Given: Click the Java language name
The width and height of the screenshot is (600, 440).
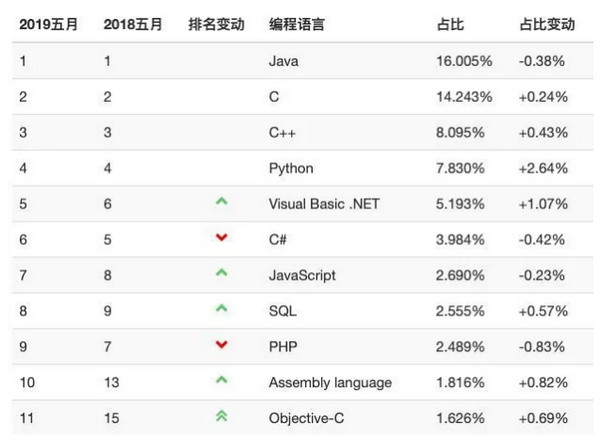Looking at the screenshot, I should coord(284,61).
